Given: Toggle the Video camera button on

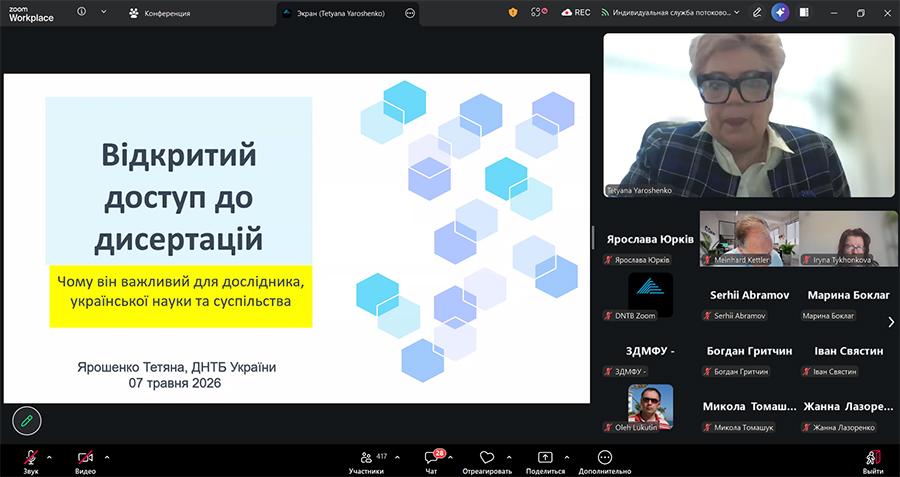Looking at the screenshot, I should click(86, 457).
